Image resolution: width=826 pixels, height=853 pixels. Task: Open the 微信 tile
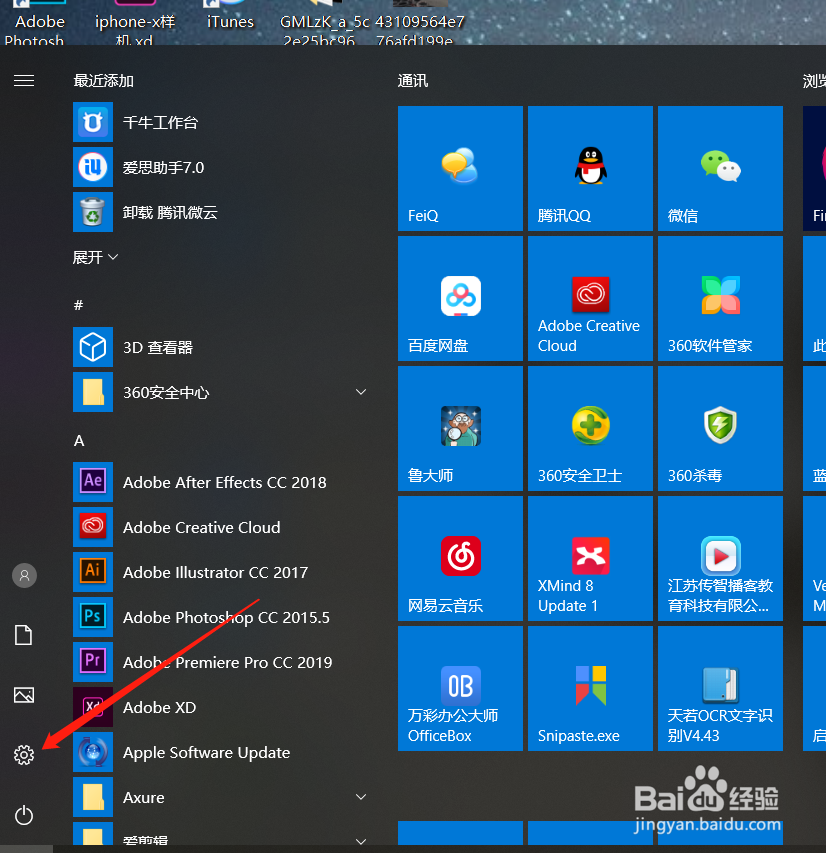coord(720,168)
